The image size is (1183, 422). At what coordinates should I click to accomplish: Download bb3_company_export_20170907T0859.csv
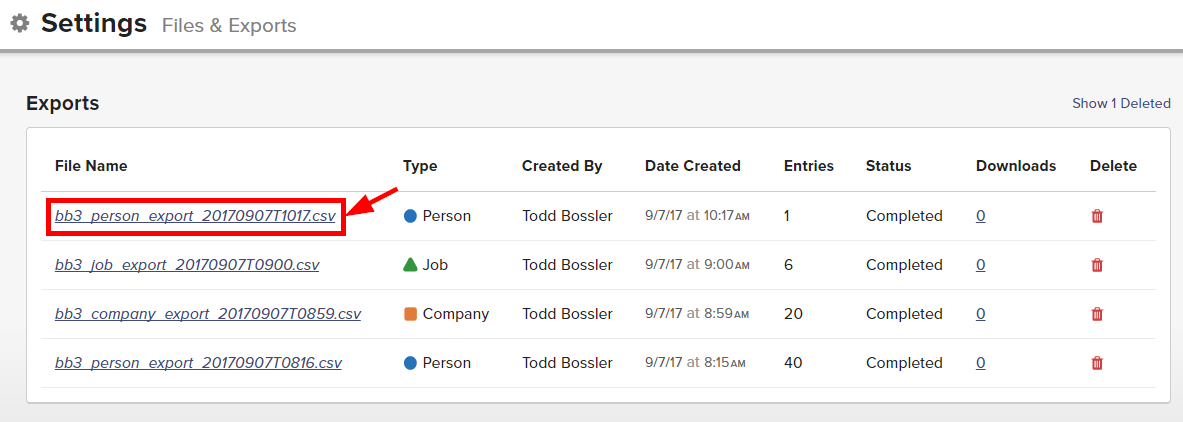point(208,314)
